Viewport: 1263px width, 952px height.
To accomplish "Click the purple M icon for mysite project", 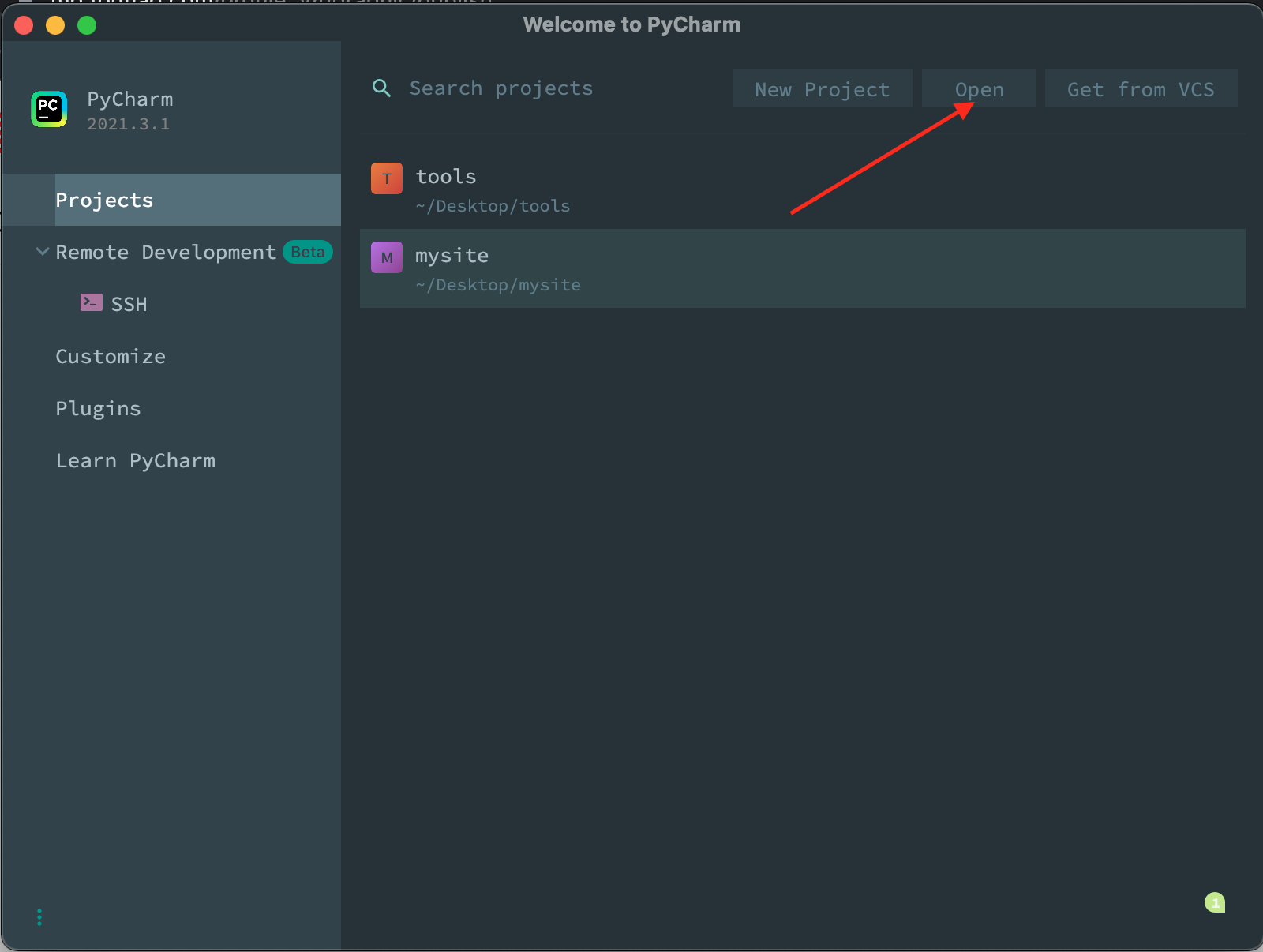I will point(387,257).
